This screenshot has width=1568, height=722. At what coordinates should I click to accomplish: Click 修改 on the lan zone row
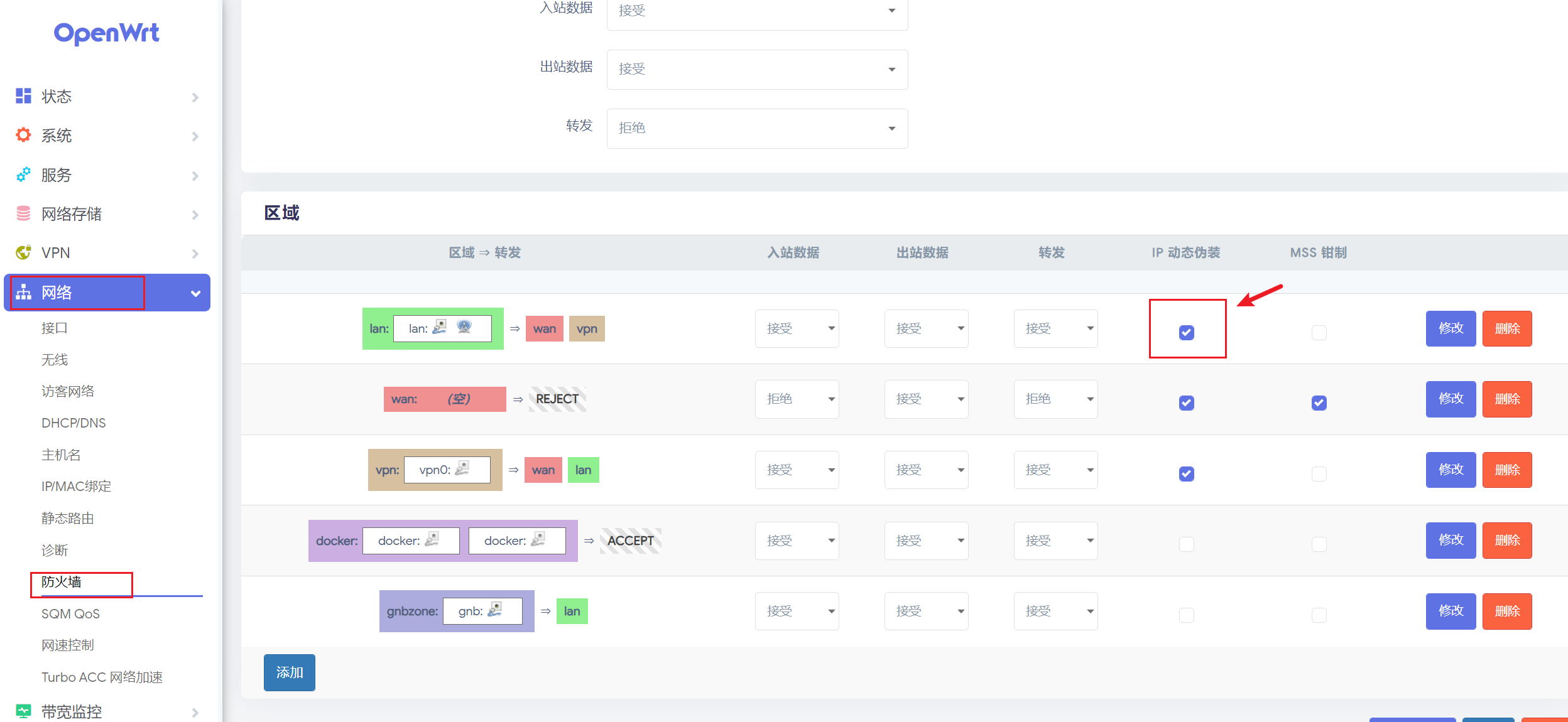click(1451, 328)
